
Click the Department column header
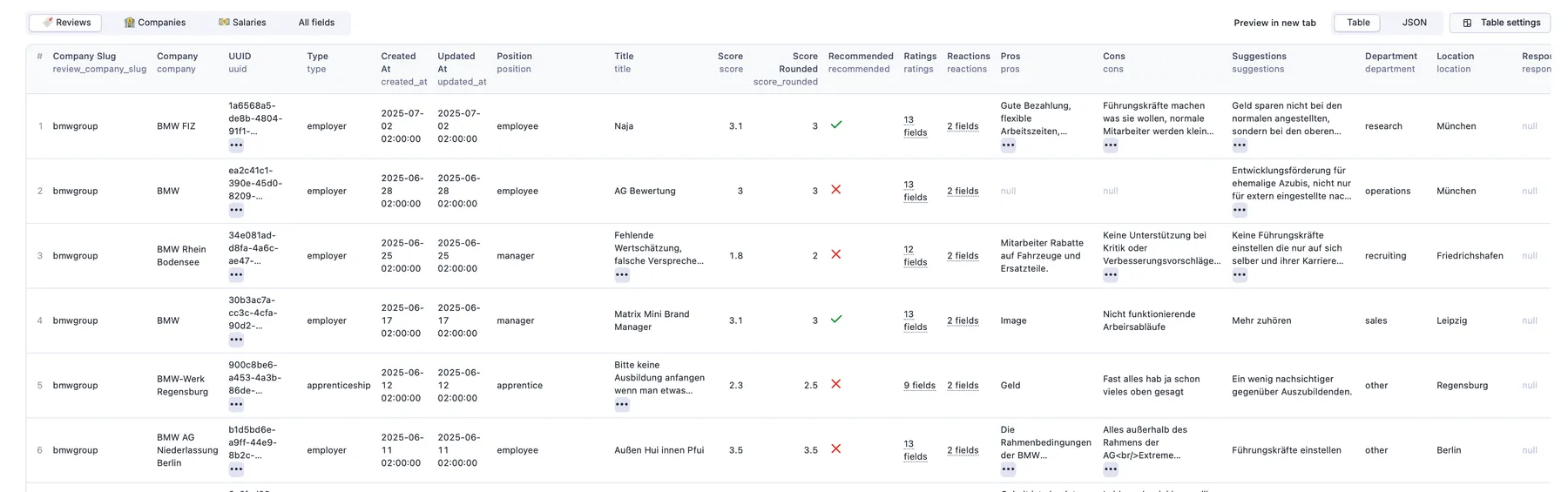tap(1391, 63)
